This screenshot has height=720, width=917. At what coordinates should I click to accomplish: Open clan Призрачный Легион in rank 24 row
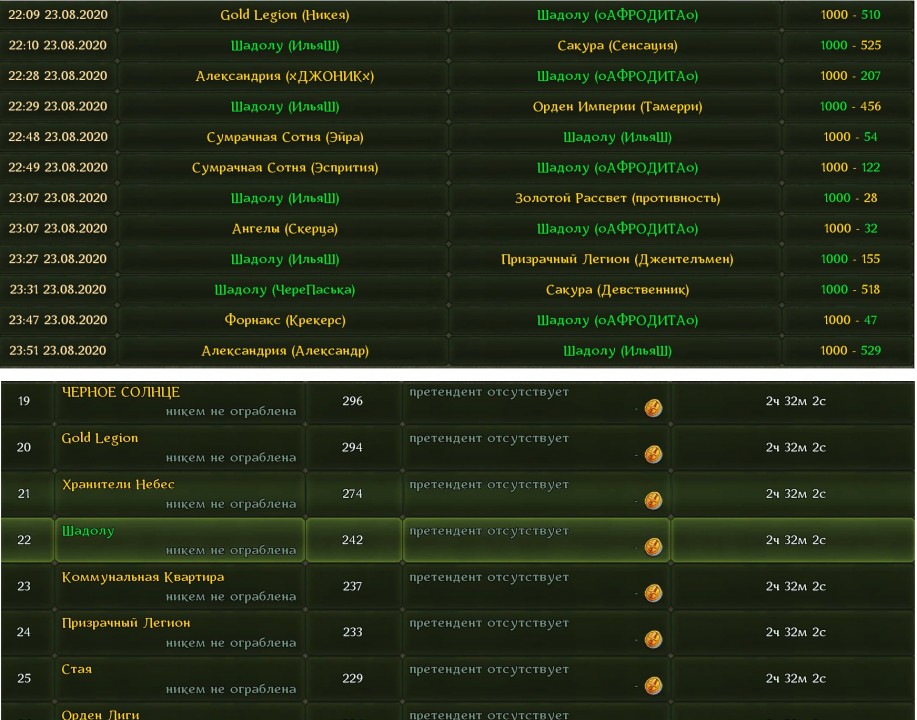[x=126, y=623]
